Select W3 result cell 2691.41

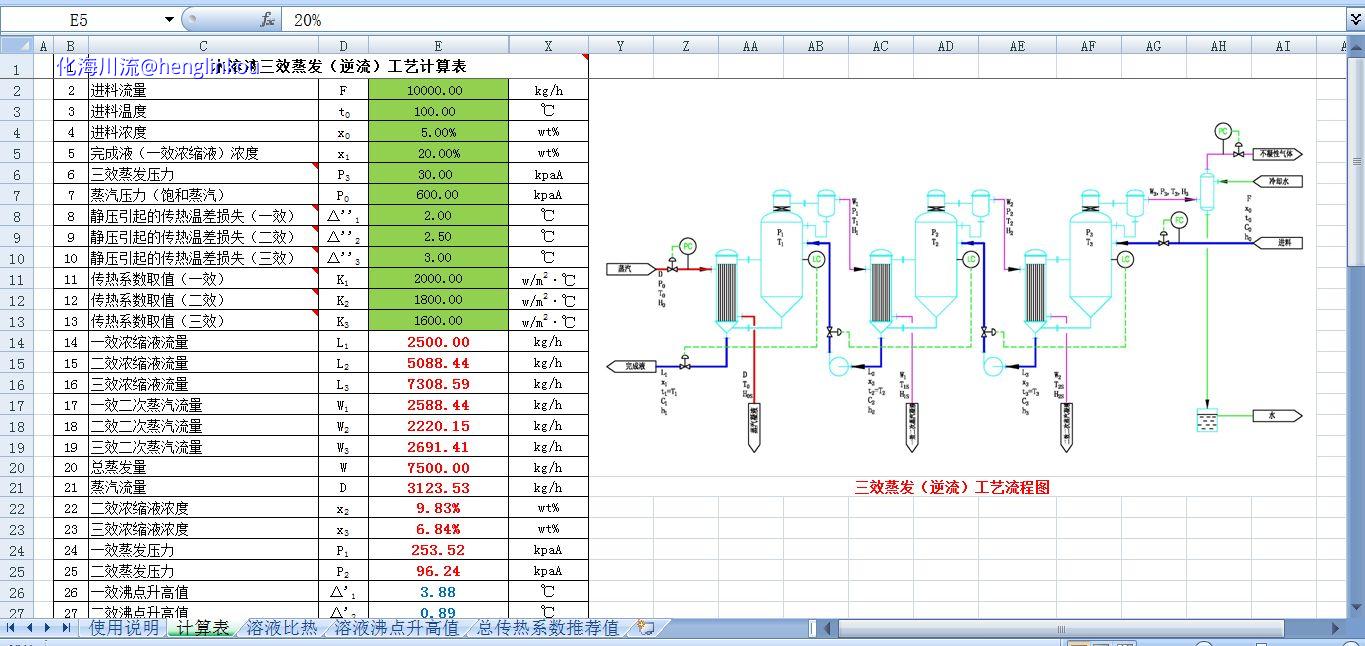(x=438, y=447)
